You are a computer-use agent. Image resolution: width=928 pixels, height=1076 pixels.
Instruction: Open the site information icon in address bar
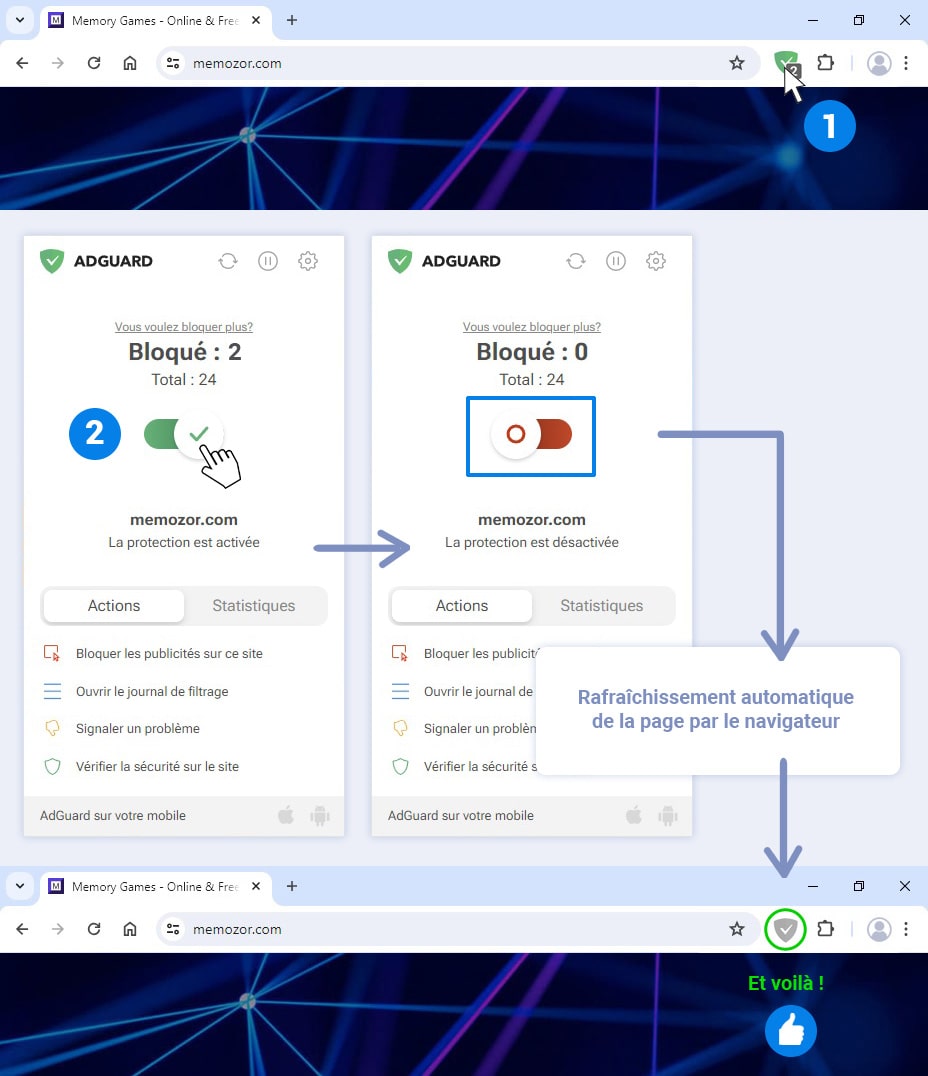point(172,62)
